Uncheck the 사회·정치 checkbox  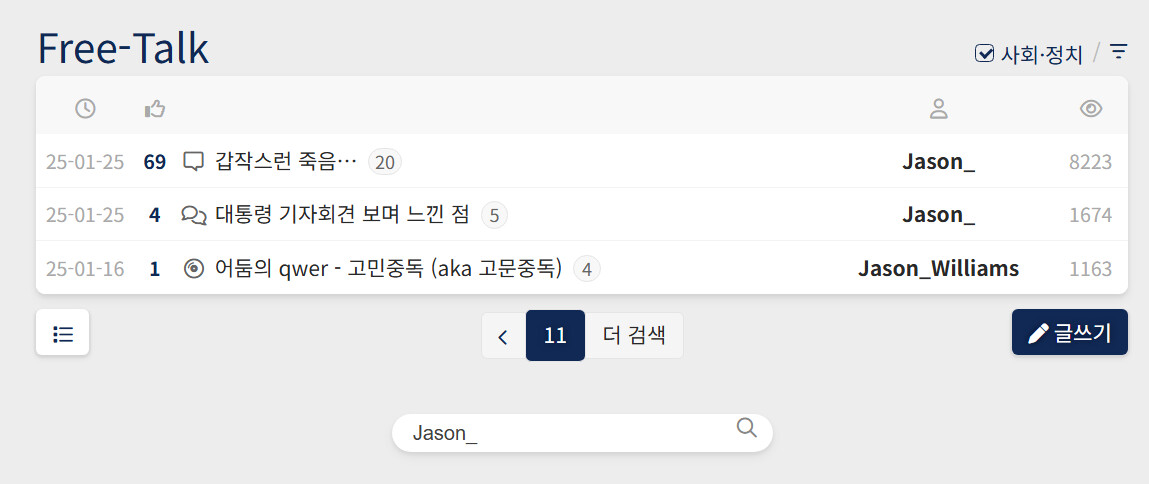984,53
